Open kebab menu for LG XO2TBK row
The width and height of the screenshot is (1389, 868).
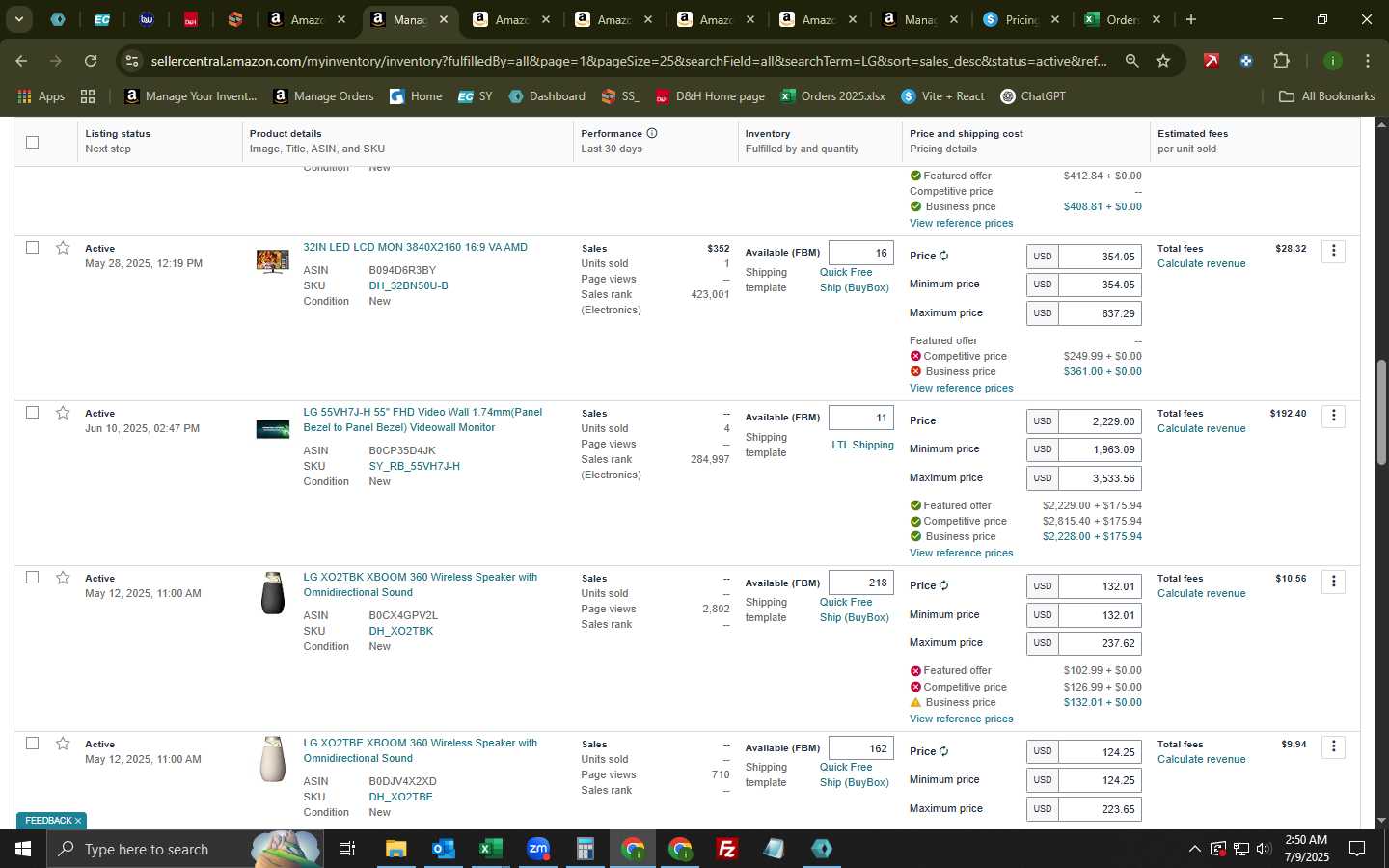[1333, 581]
